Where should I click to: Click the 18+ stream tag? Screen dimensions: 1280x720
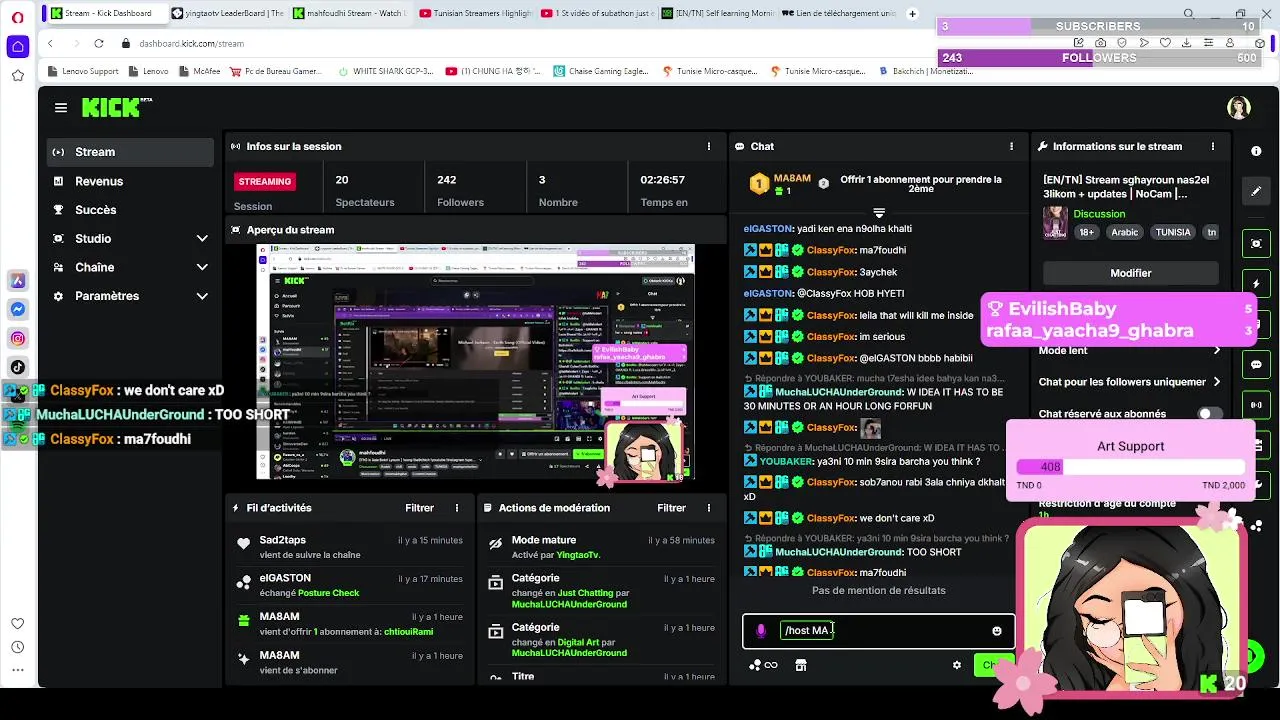tap(1087, 232)
